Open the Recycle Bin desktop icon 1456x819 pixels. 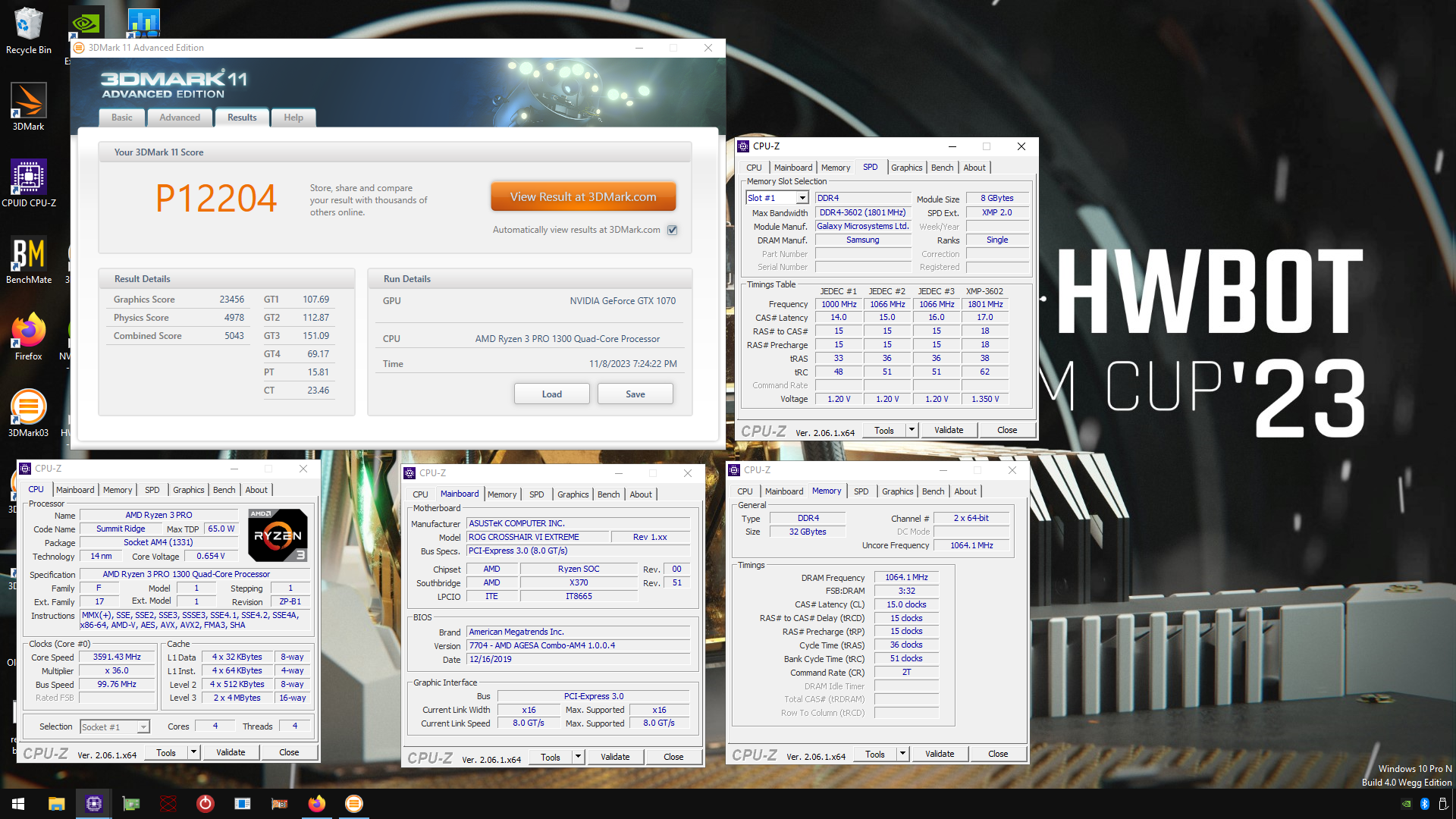28,30
